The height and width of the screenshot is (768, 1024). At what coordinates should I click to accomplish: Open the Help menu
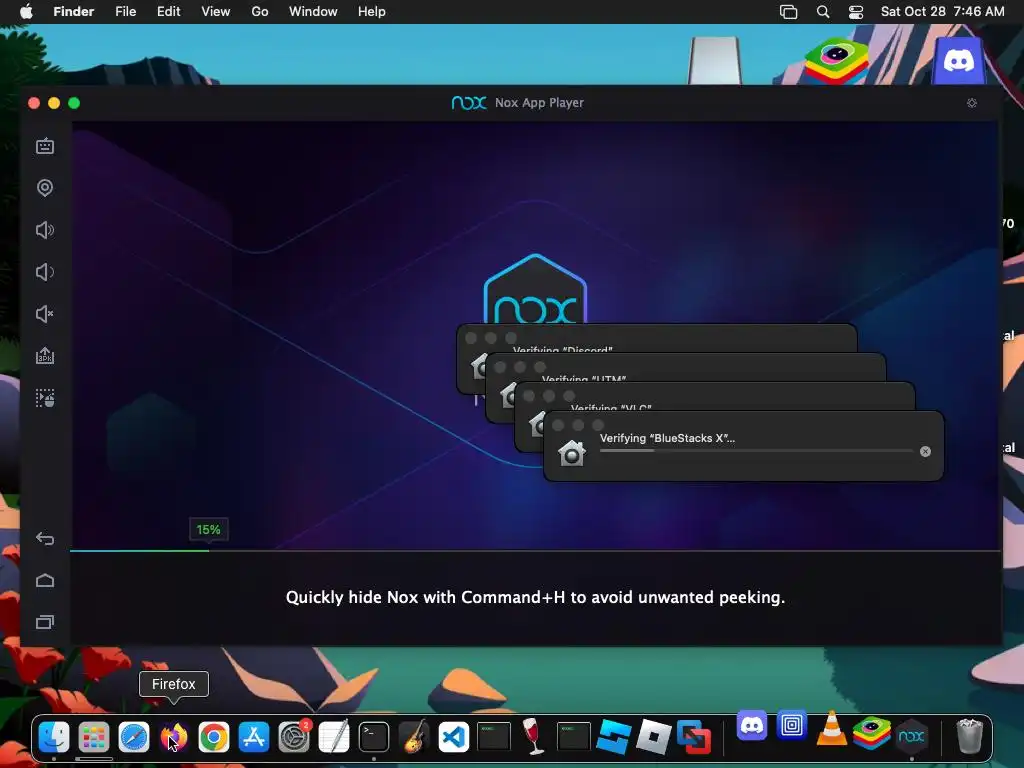click(372, 12)
